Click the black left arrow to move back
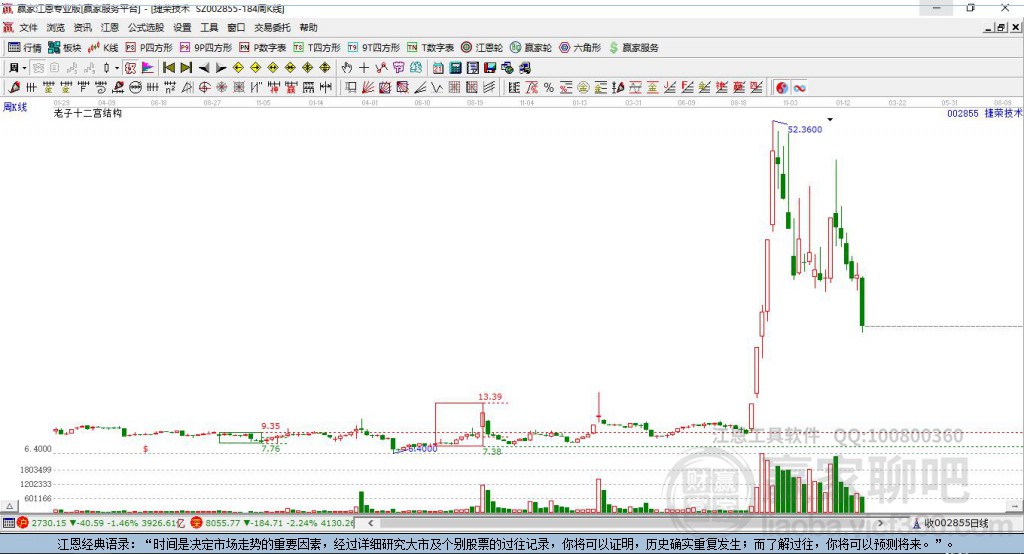 (x=204, y=68)
